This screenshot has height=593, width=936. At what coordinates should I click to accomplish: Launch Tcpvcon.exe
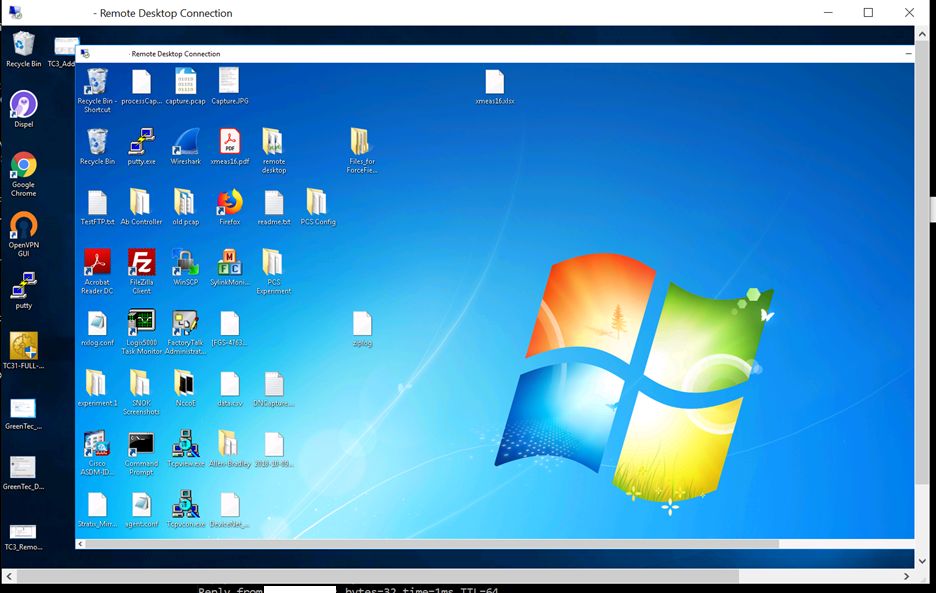185,509
